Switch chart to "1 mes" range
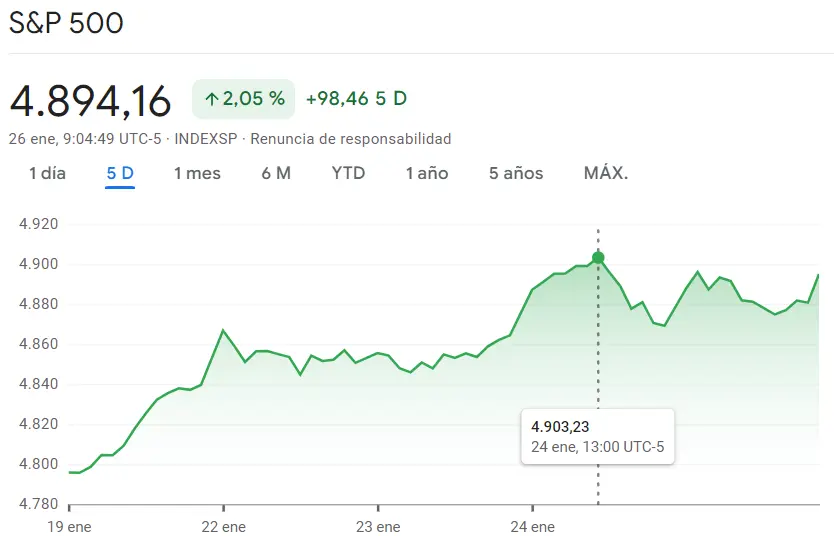The image size is (834, 536). (197, 173)
